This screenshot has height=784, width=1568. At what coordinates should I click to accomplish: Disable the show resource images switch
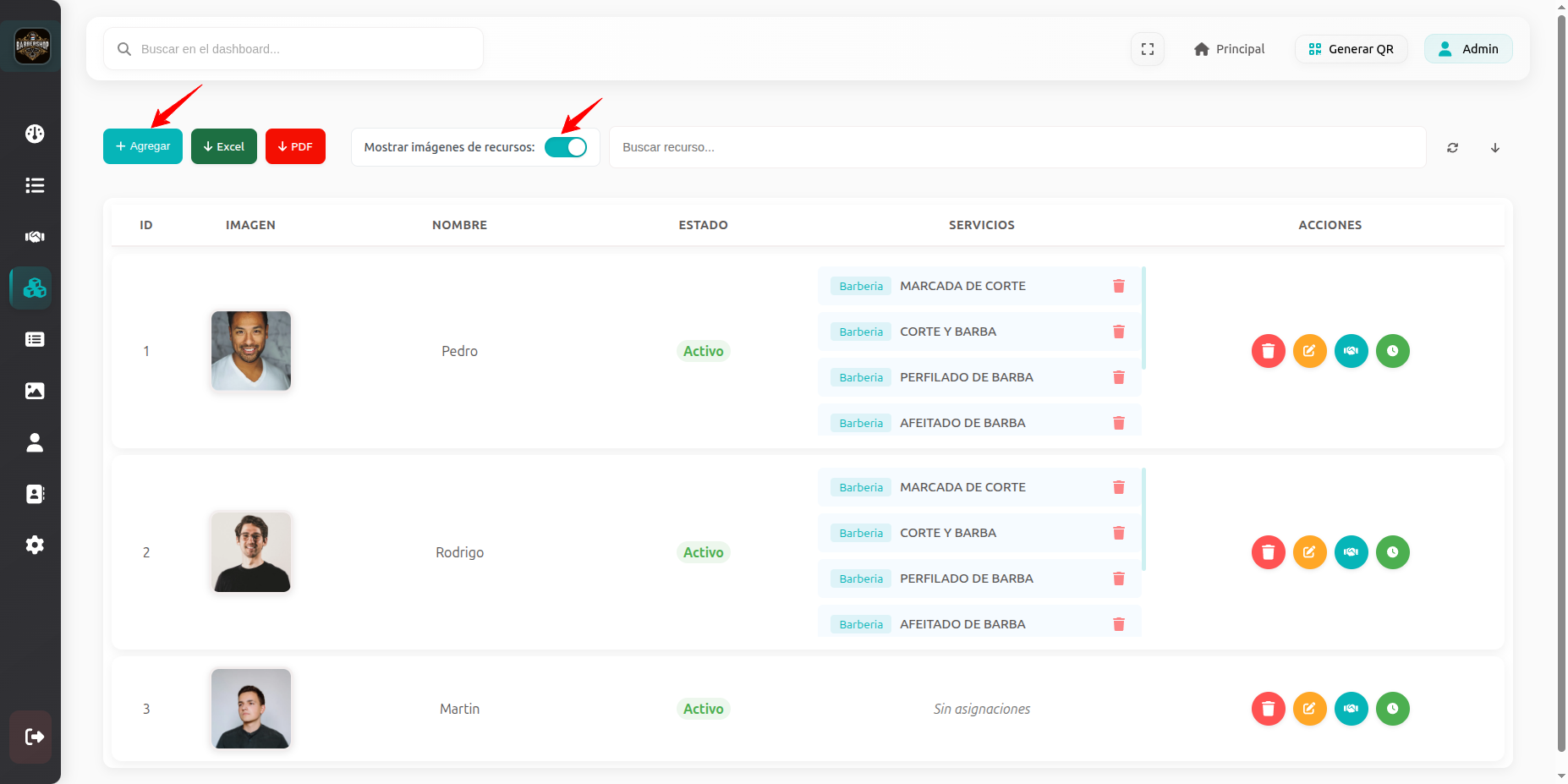coord(566,147)
